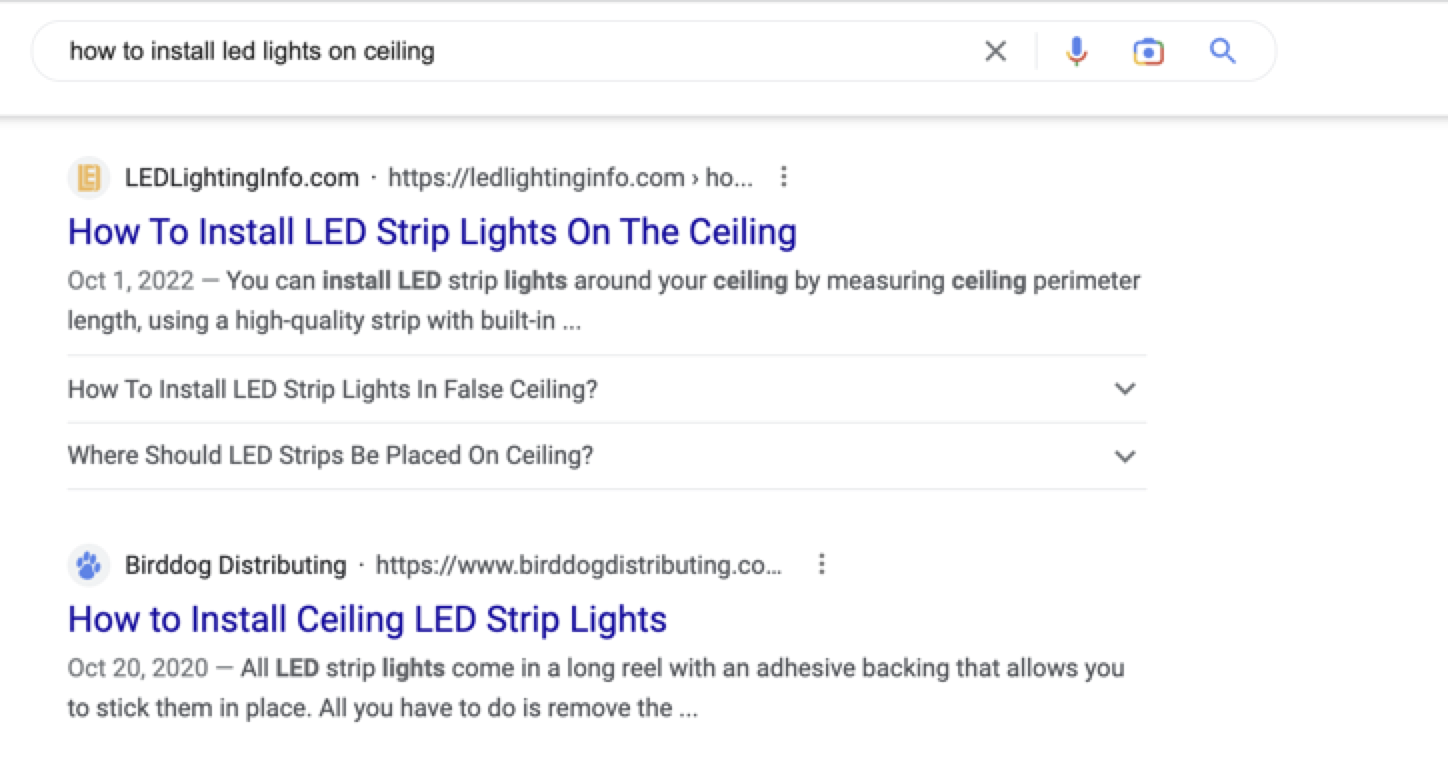Expand 'How To Install LED Strip Lights In False Ceiling?'
Screen dimensions: 1448x766
[x=1124, y=390]
